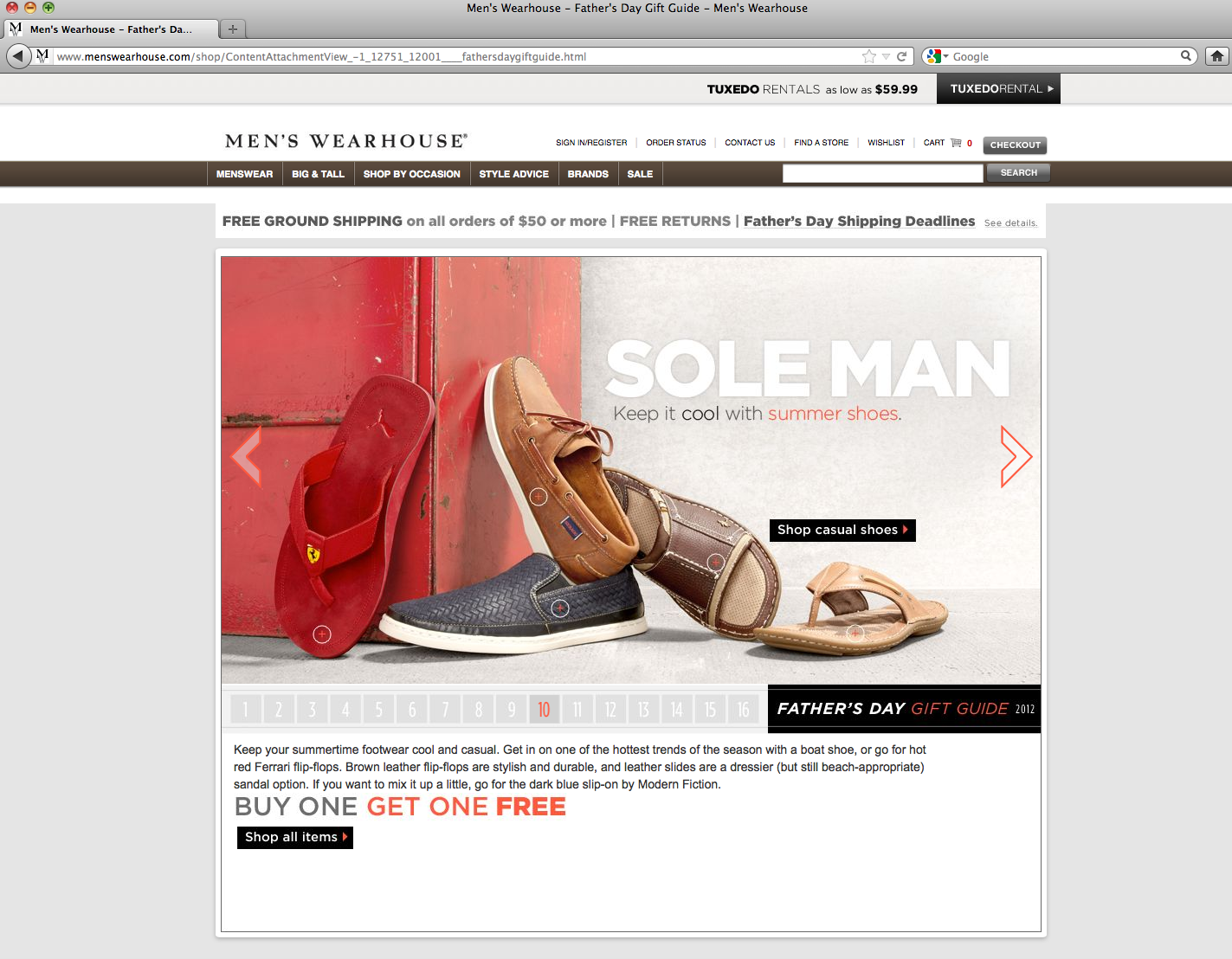The image size is (1232, 959).
Task: Click hotspot plus on brown boat shoe
Action: point(539,497)
